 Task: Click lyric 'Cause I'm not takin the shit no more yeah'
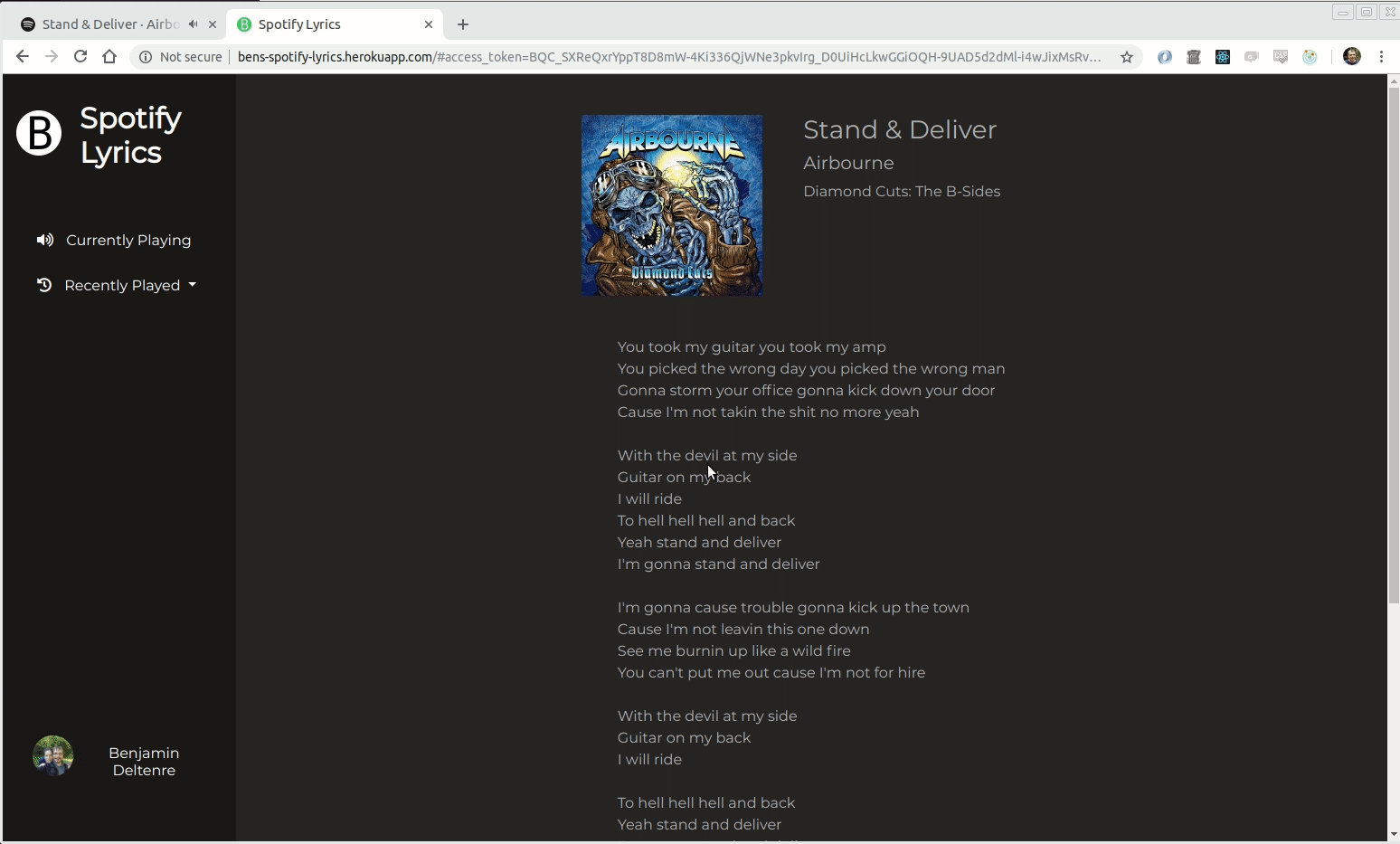pos(768,412)
